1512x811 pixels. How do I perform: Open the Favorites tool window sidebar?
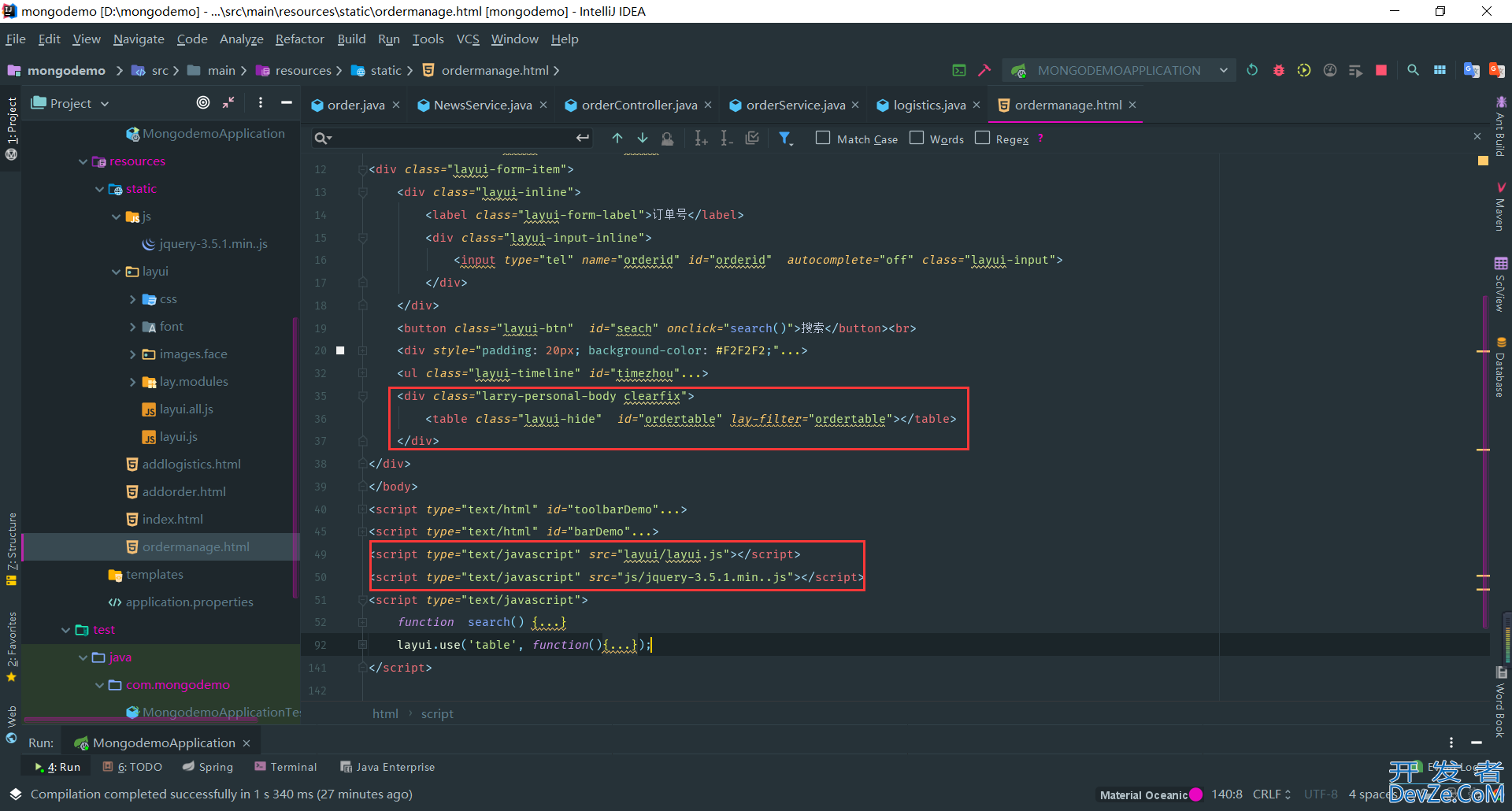tap(12, 647)
